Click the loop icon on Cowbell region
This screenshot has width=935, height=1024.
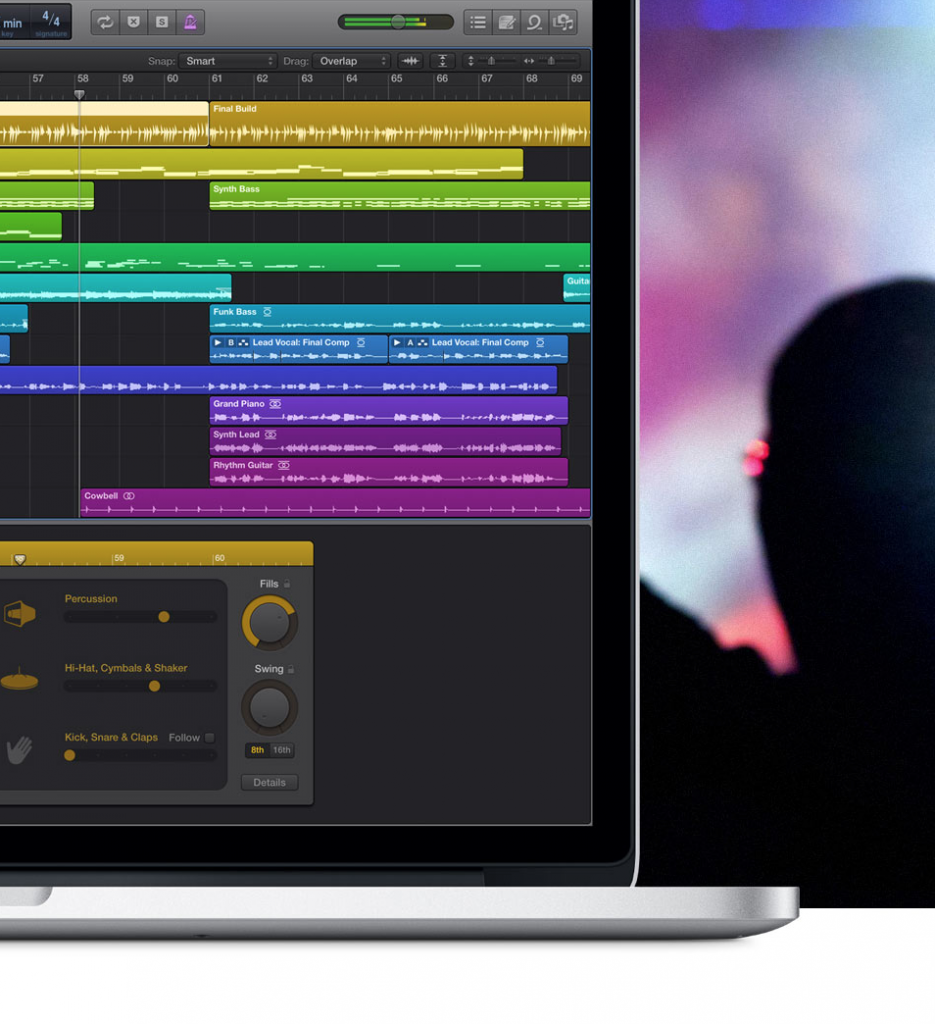129,496
